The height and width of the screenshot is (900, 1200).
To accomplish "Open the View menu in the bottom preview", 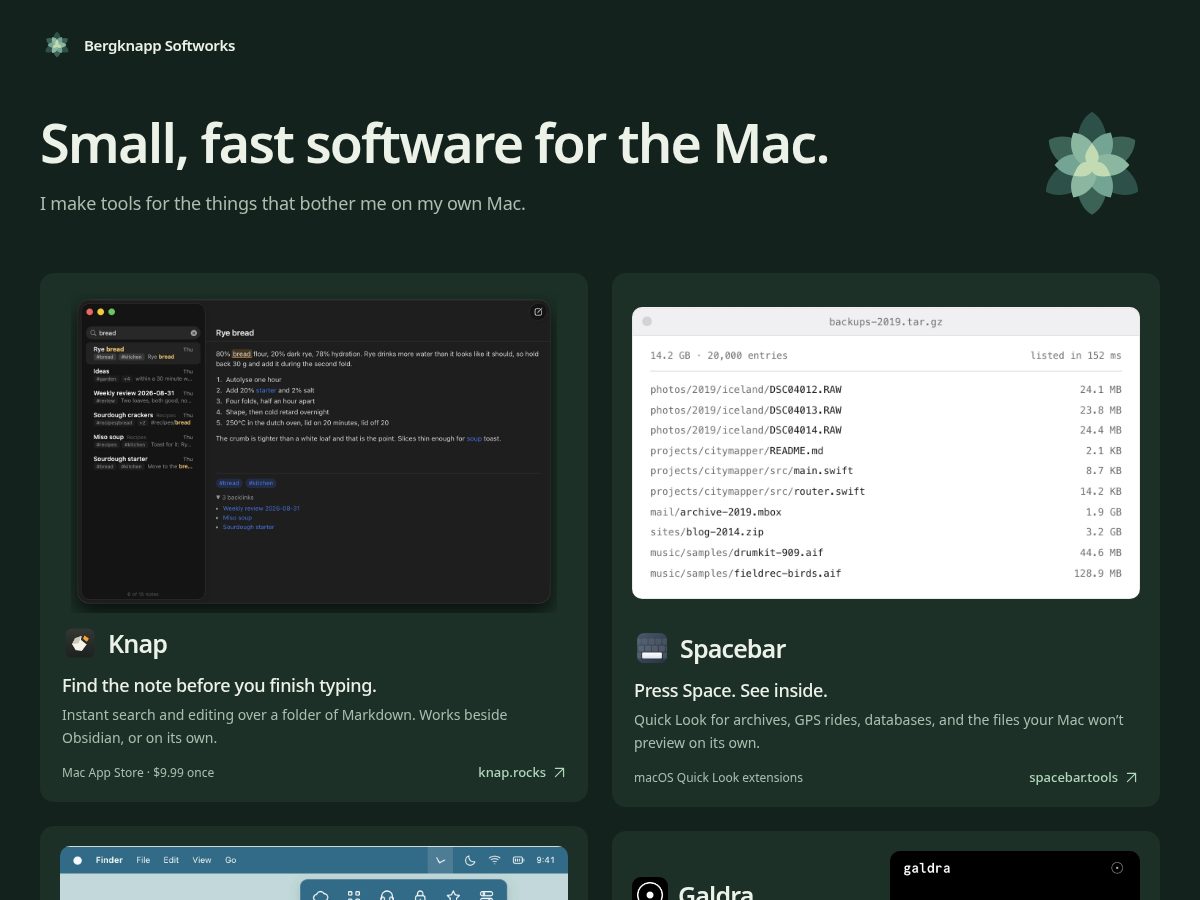I will pyautogui.click(x=202, y=860).
